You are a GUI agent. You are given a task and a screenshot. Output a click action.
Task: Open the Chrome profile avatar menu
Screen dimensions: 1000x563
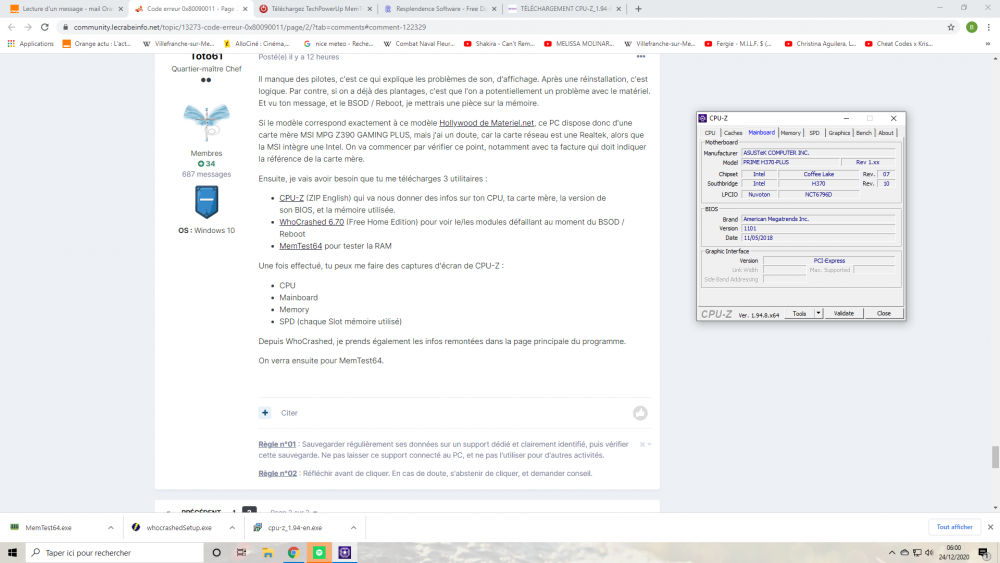click(971, 27)
